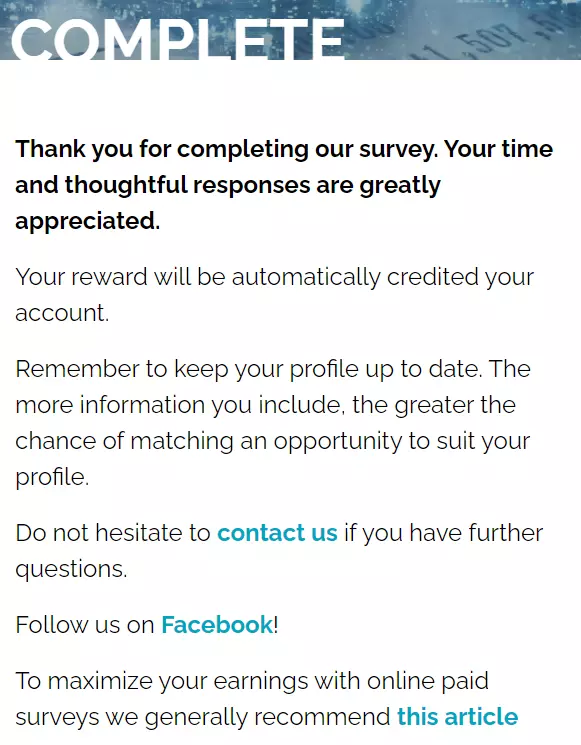Click the bold word appreciated
This screenshot has width=581, height=745.
point(87,221)
